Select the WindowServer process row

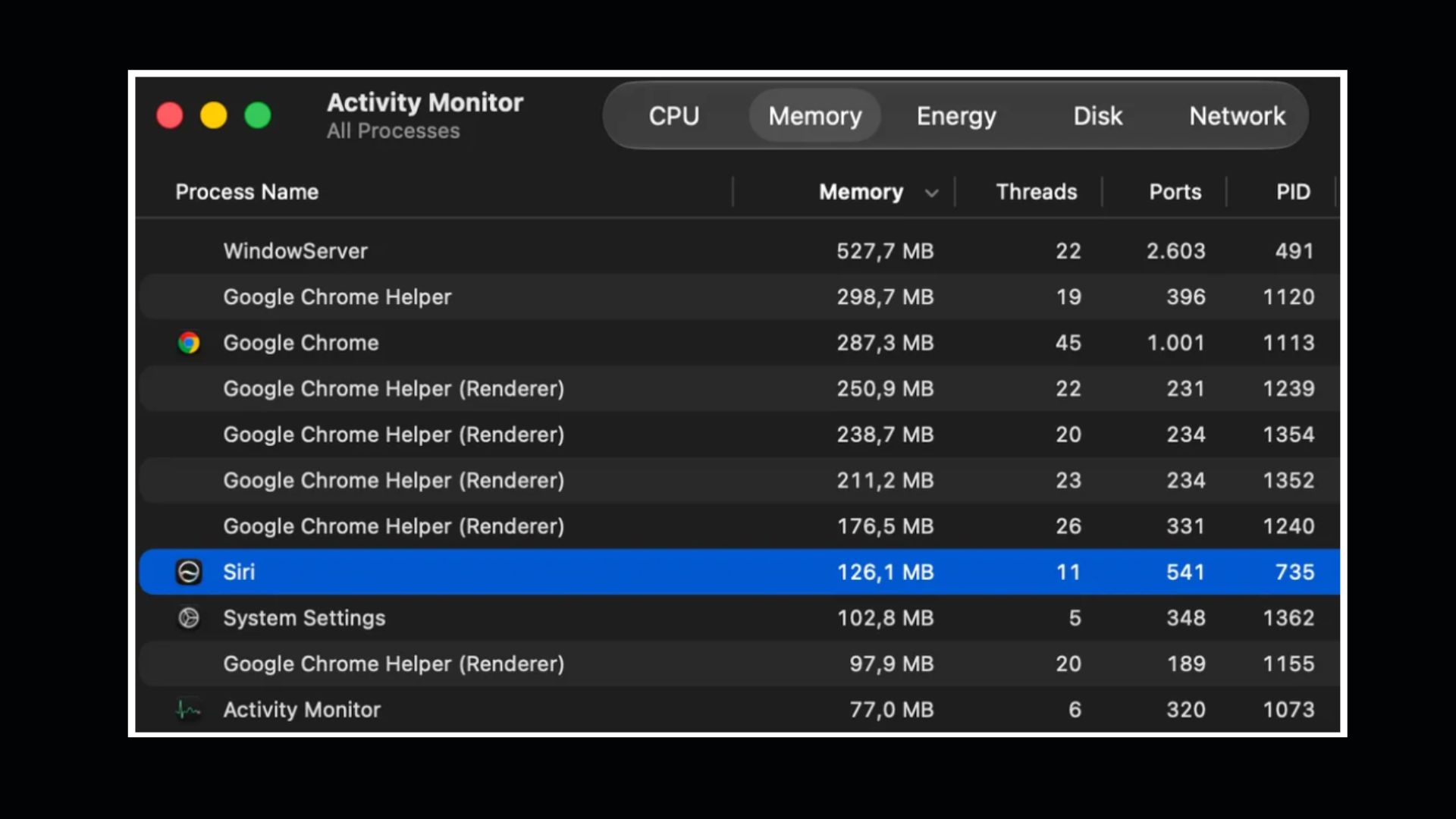click(x=739, y=251)
